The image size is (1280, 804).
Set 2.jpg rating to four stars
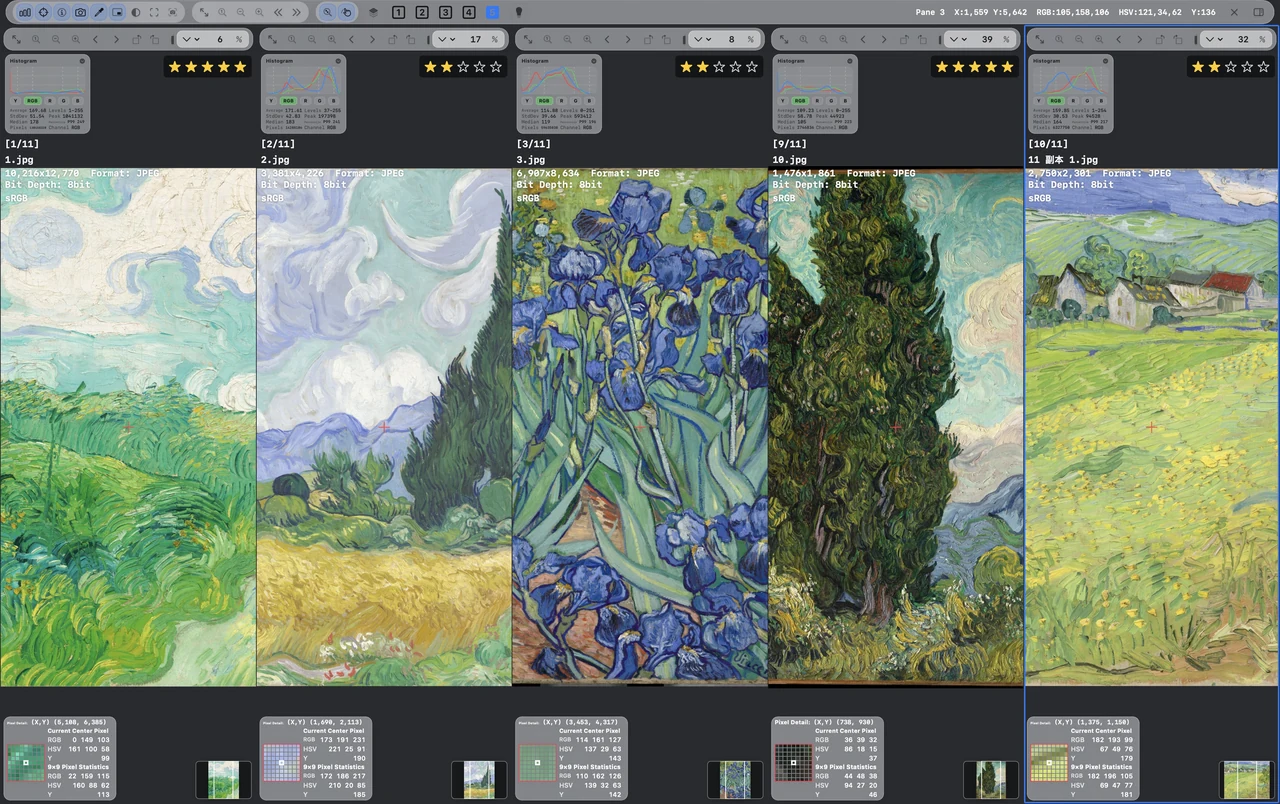(479, 67)
